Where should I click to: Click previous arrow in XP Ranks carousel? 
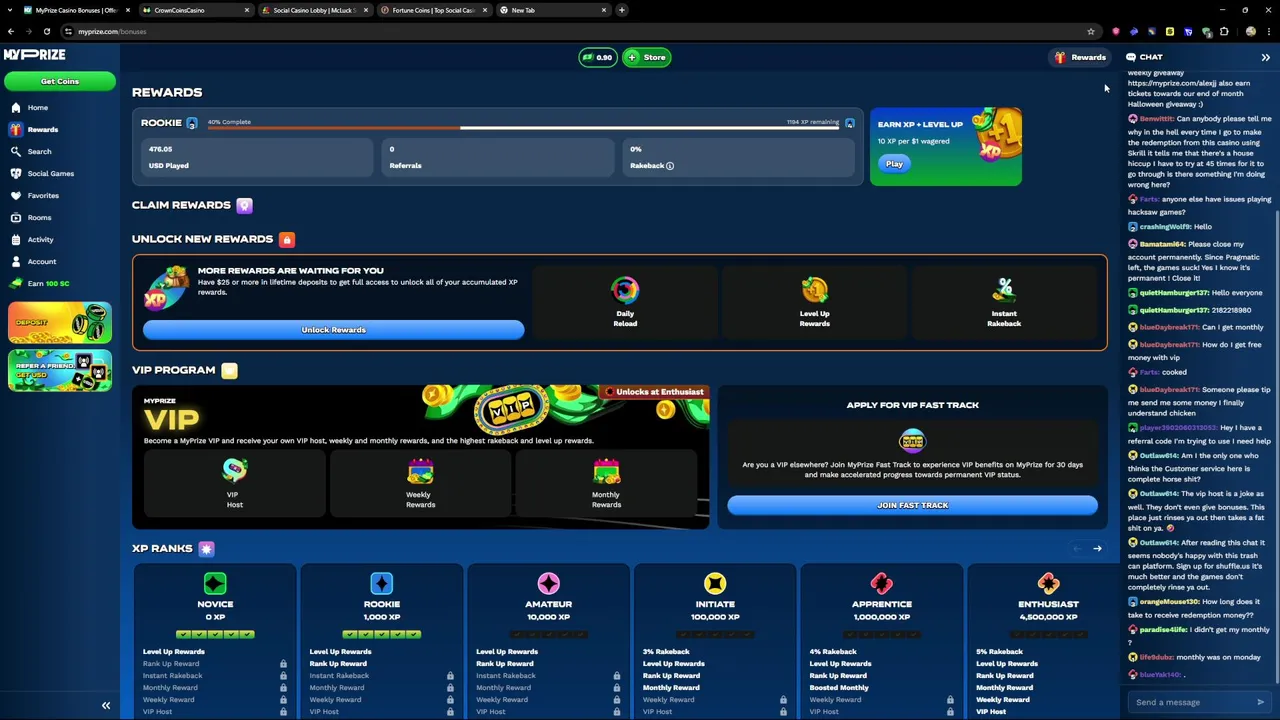point(1077,548)
